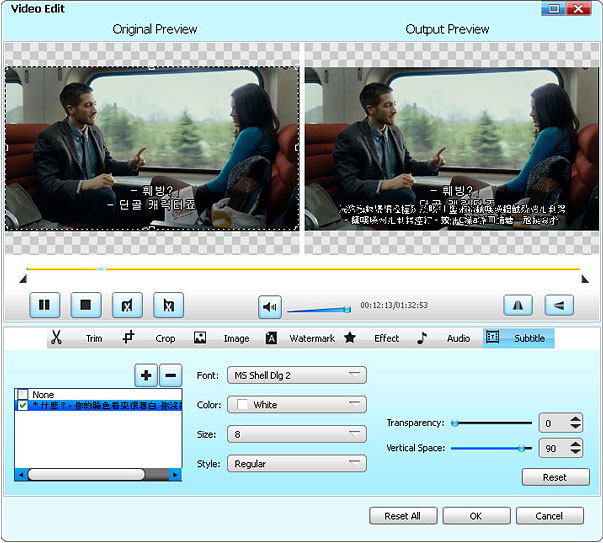This screenshot has height=543, width=603.
Task: Go to the Audio tab
Action: pyautogui.click(x=458, y=338)
